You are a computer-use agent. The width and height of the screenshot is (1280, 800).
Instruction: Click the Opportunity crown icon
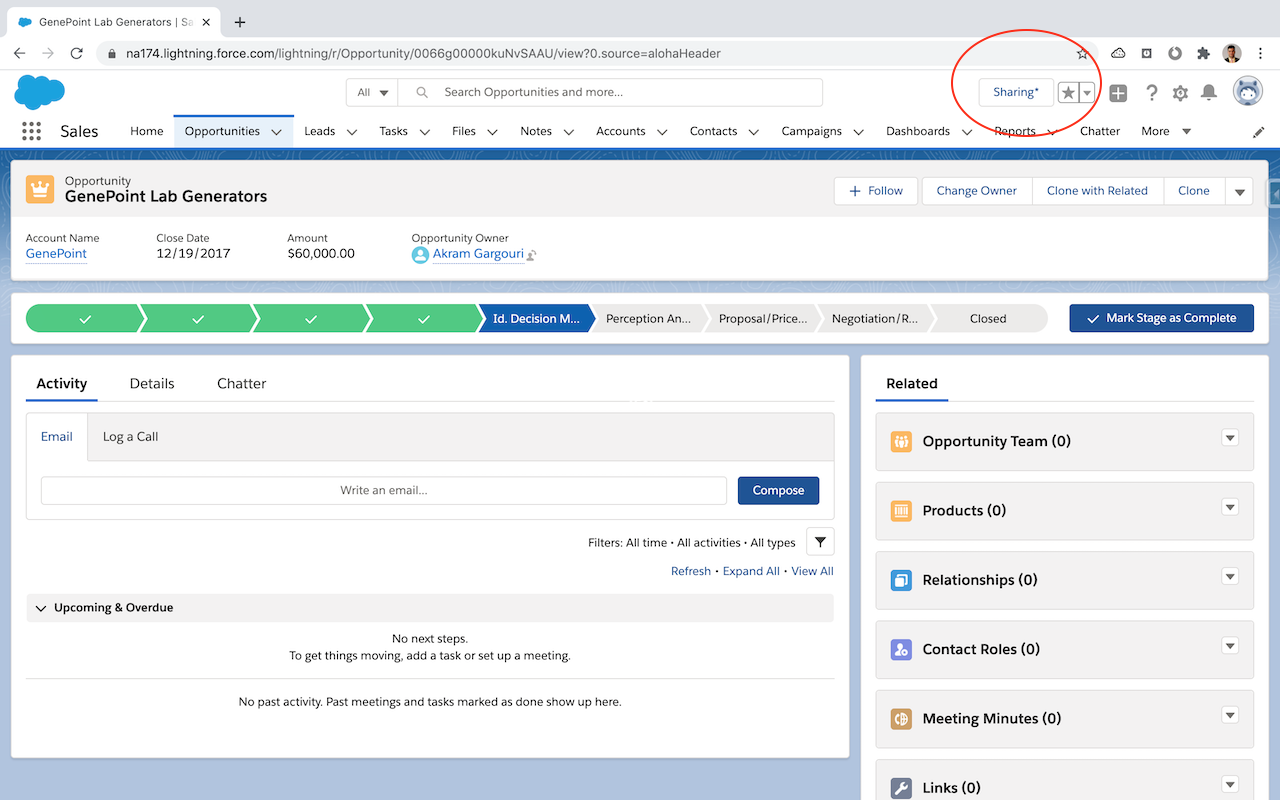tap(40, 189)
